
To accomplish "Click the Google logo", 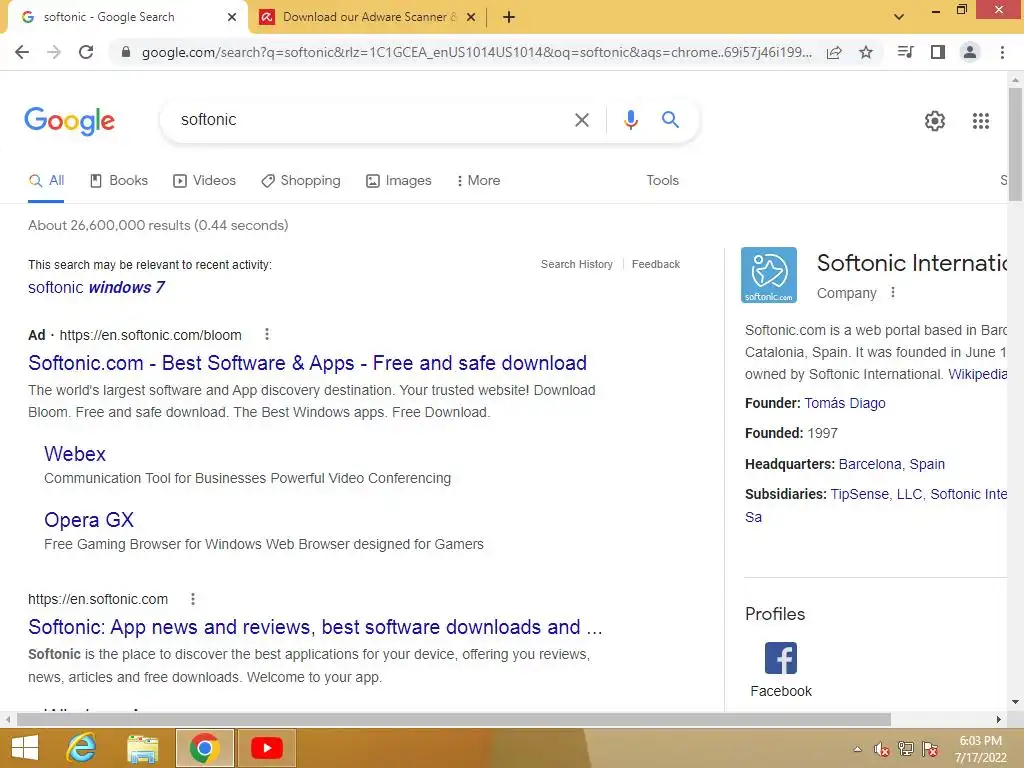I will [x=69, y=121].
